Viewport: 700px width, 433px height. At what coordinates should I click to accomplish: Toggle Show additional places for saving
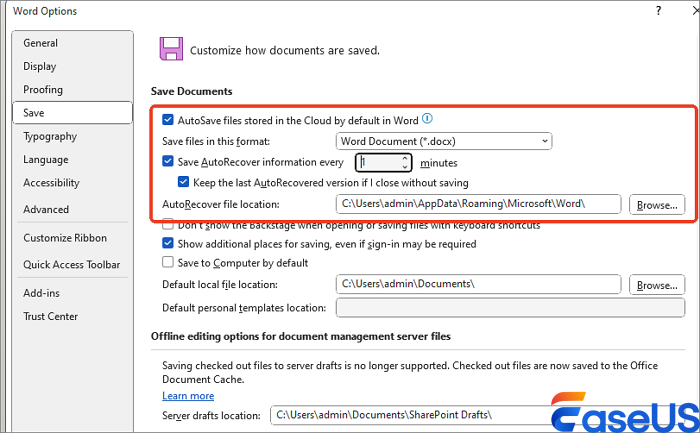click(168, 243)
